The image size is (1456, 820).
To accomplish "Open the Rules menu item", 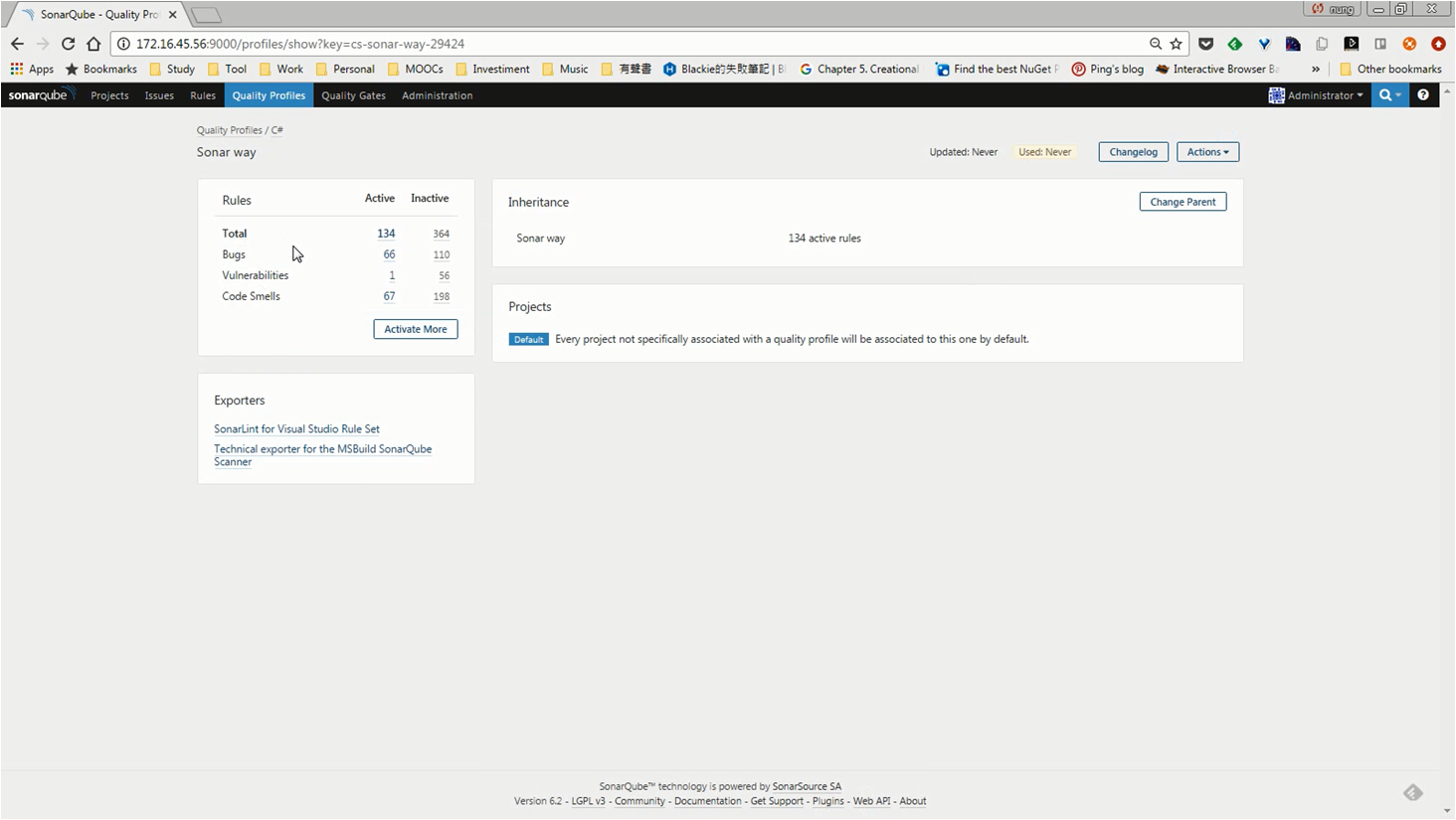I will 203,95.
